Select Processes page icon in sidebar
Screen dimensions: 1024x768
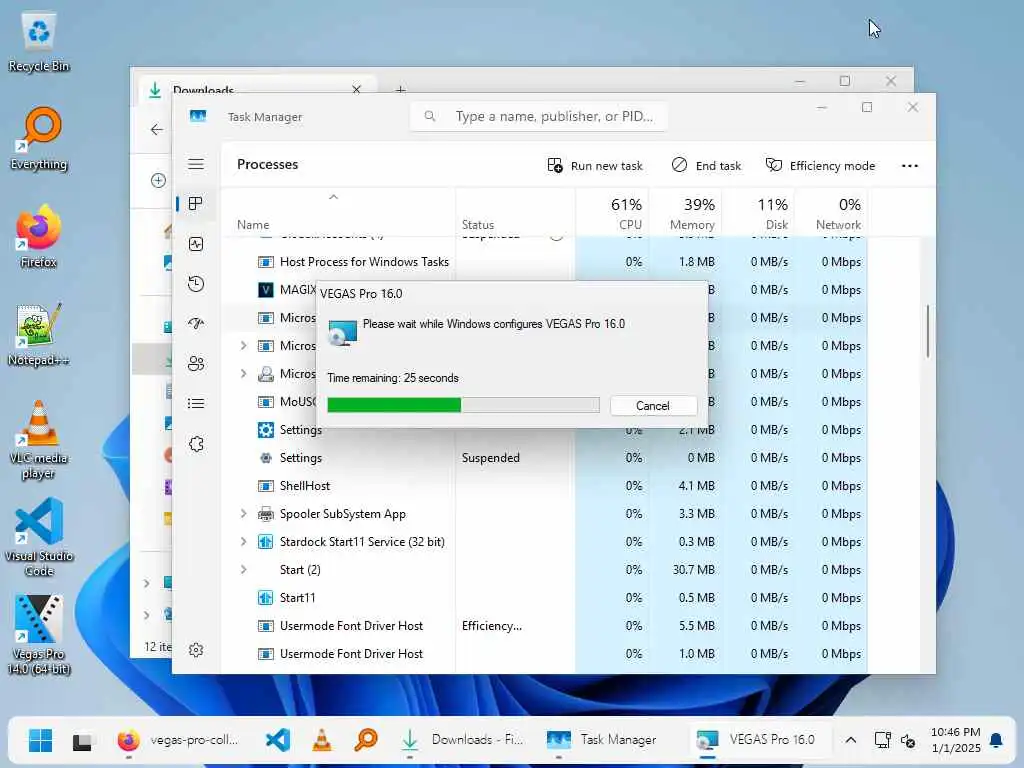click(x=195, y=204)
